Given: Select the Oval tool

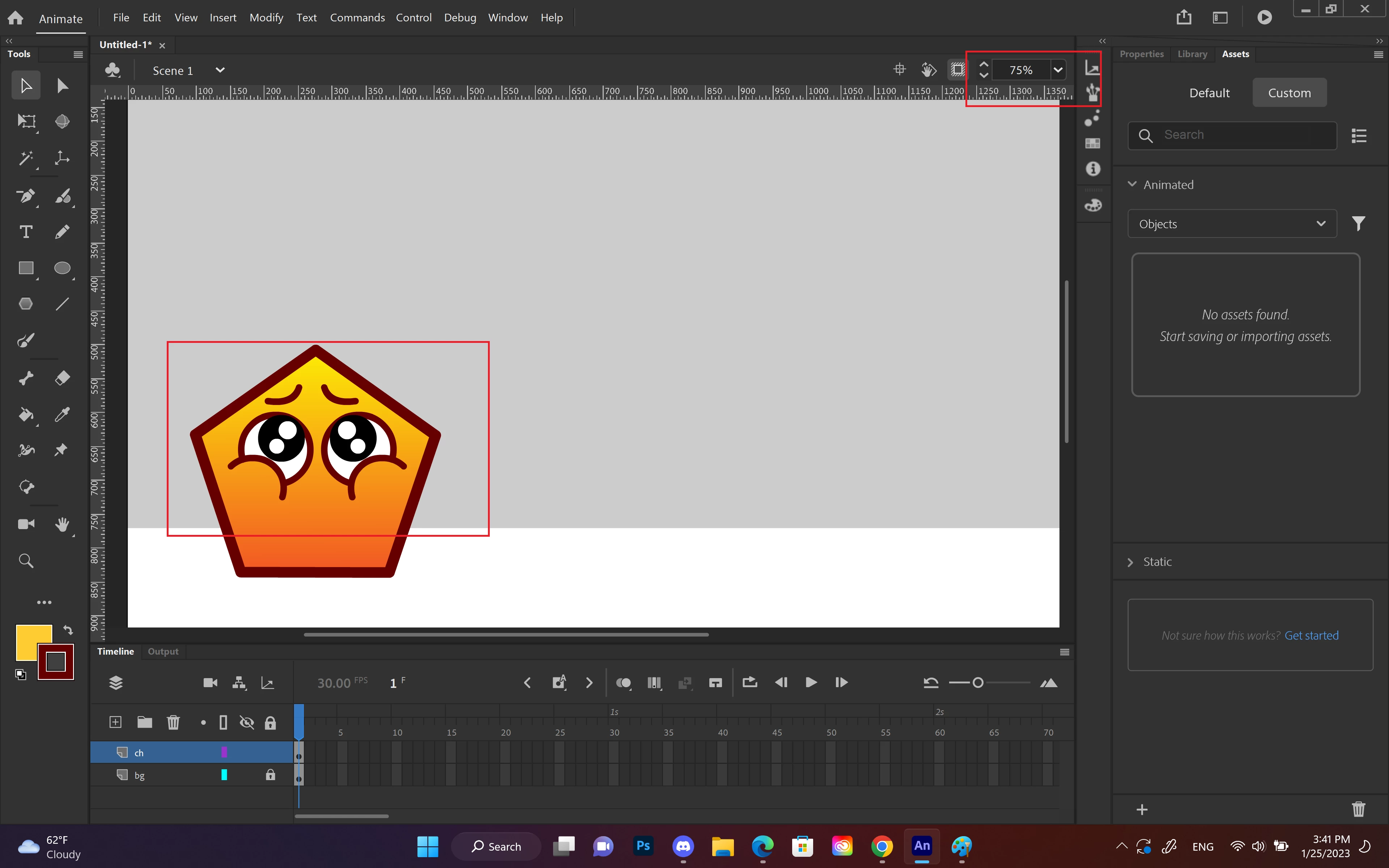Looking at the screenshot, I should click(x=62, y=268).
